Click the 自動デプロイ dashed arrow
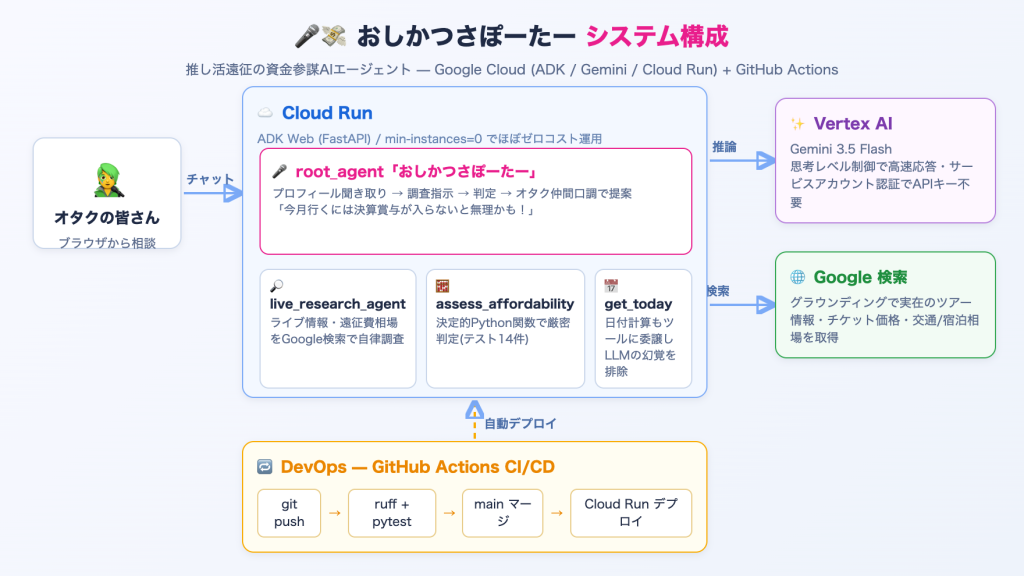This screenshot has width=1024, height=576. click(475, 419)
